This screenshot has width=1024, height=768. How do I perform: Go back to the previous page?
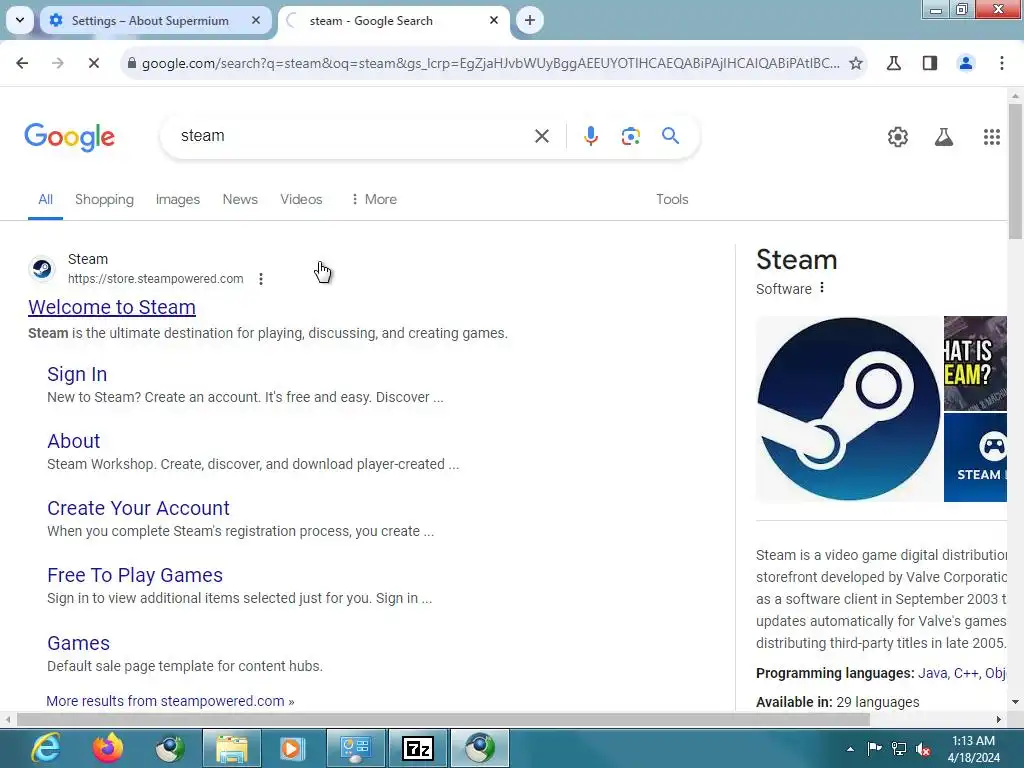click(x=22, y=63)
